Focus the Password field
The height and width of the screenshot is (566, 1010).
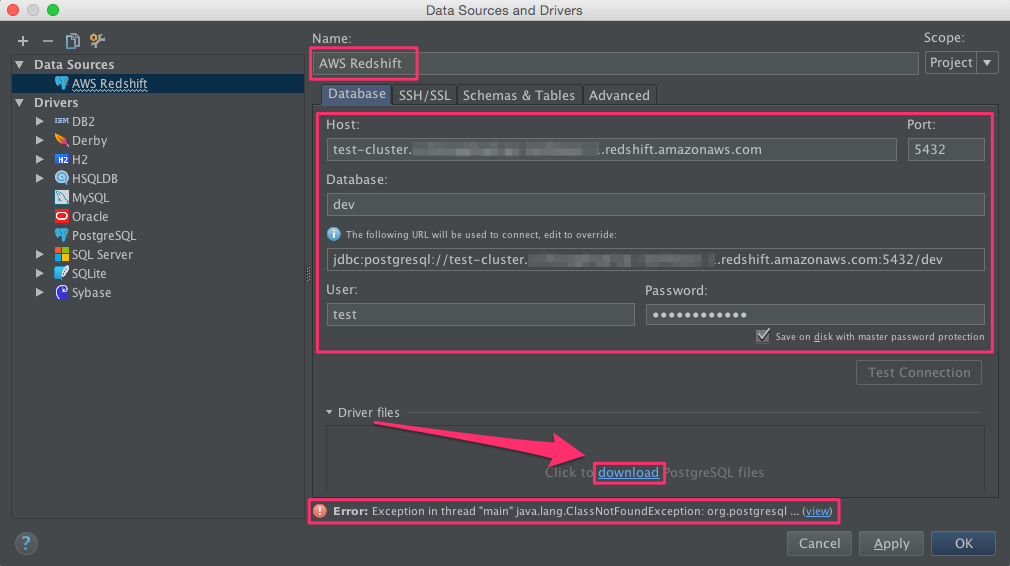click(815, 314)
